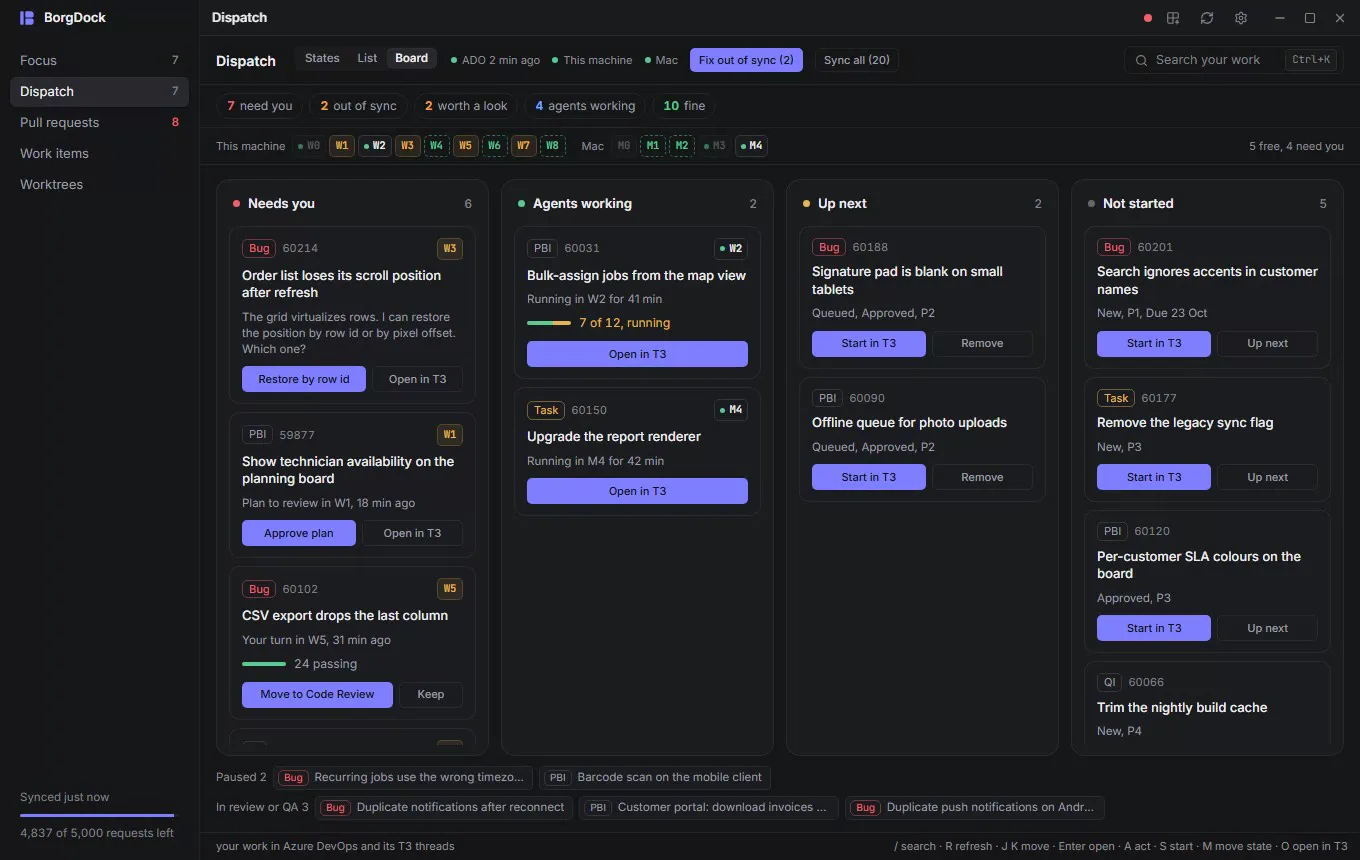Click the M4 Mac slot chip

pyautogui.click(x=751, y=146)
